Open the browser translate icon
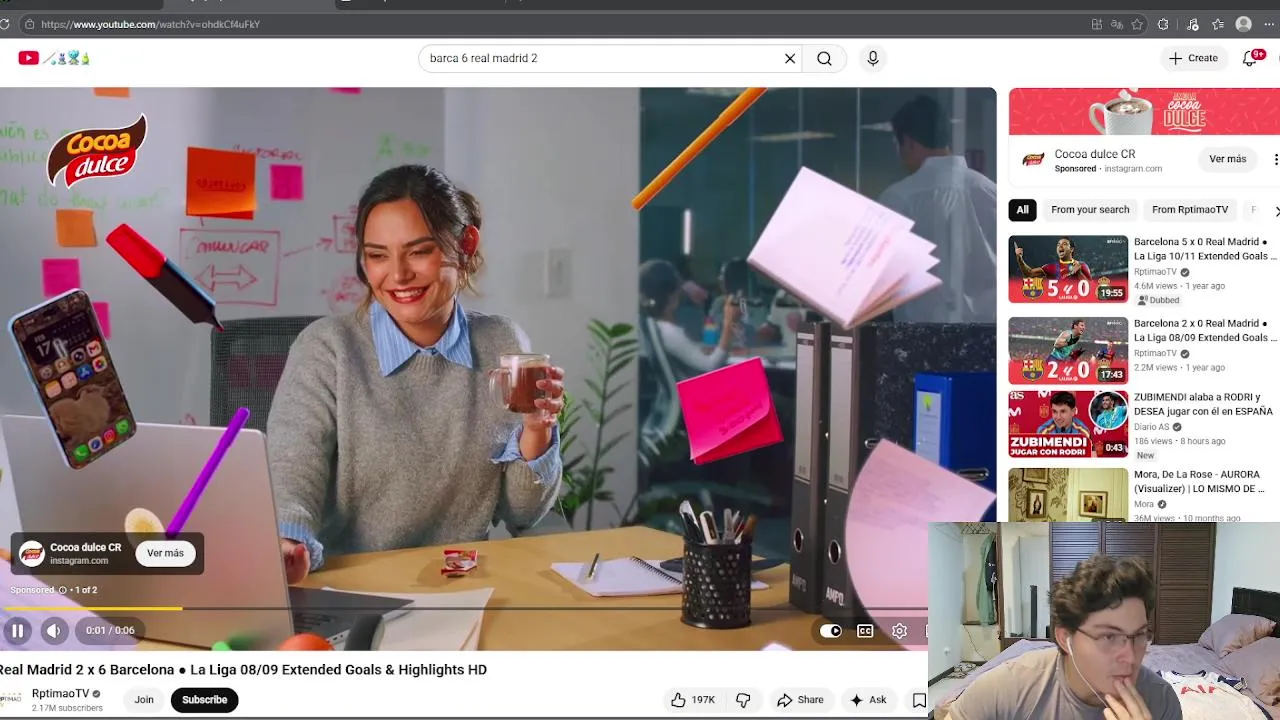 tap(1117, 24)
